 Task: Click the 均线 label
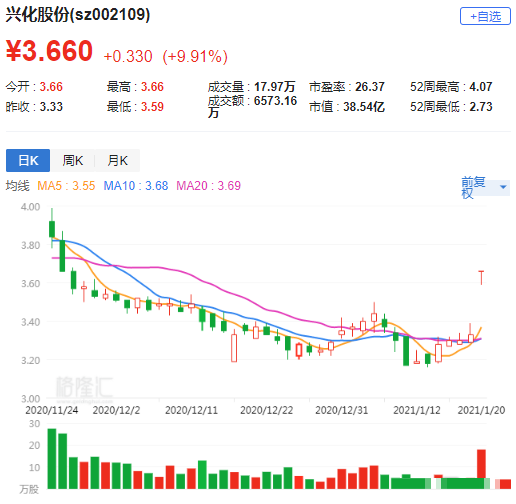[17, 186]
